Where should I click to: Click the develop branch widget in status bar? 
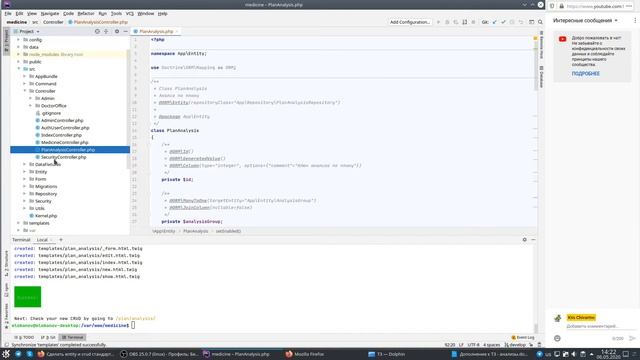(x=515, y=345)
